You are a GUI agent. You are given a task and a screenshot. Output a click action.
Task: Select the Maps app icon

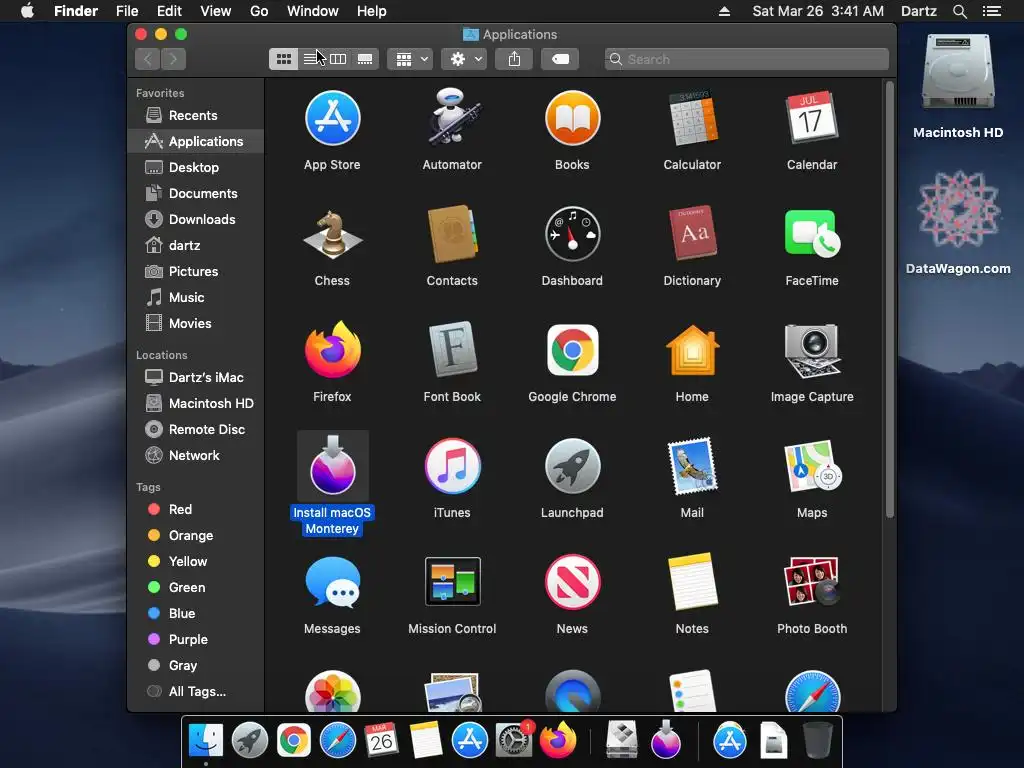click(x=812, y=466)
